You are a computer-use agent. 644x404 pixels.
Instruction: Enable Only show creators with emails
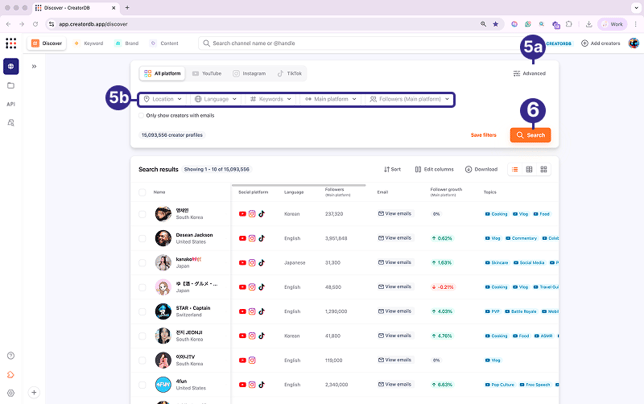(x=142, y=115)
